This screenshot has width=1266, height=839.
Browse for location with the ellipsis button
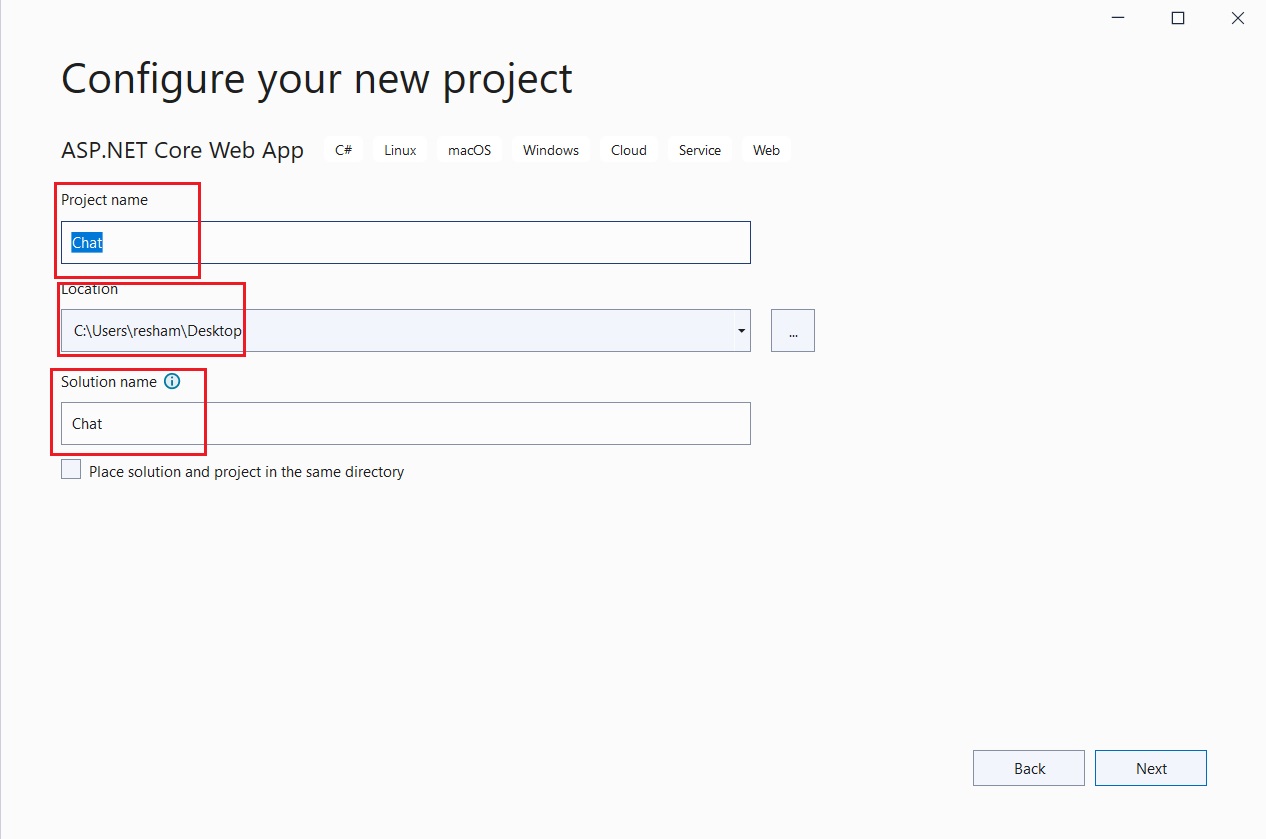click(793, 330)
